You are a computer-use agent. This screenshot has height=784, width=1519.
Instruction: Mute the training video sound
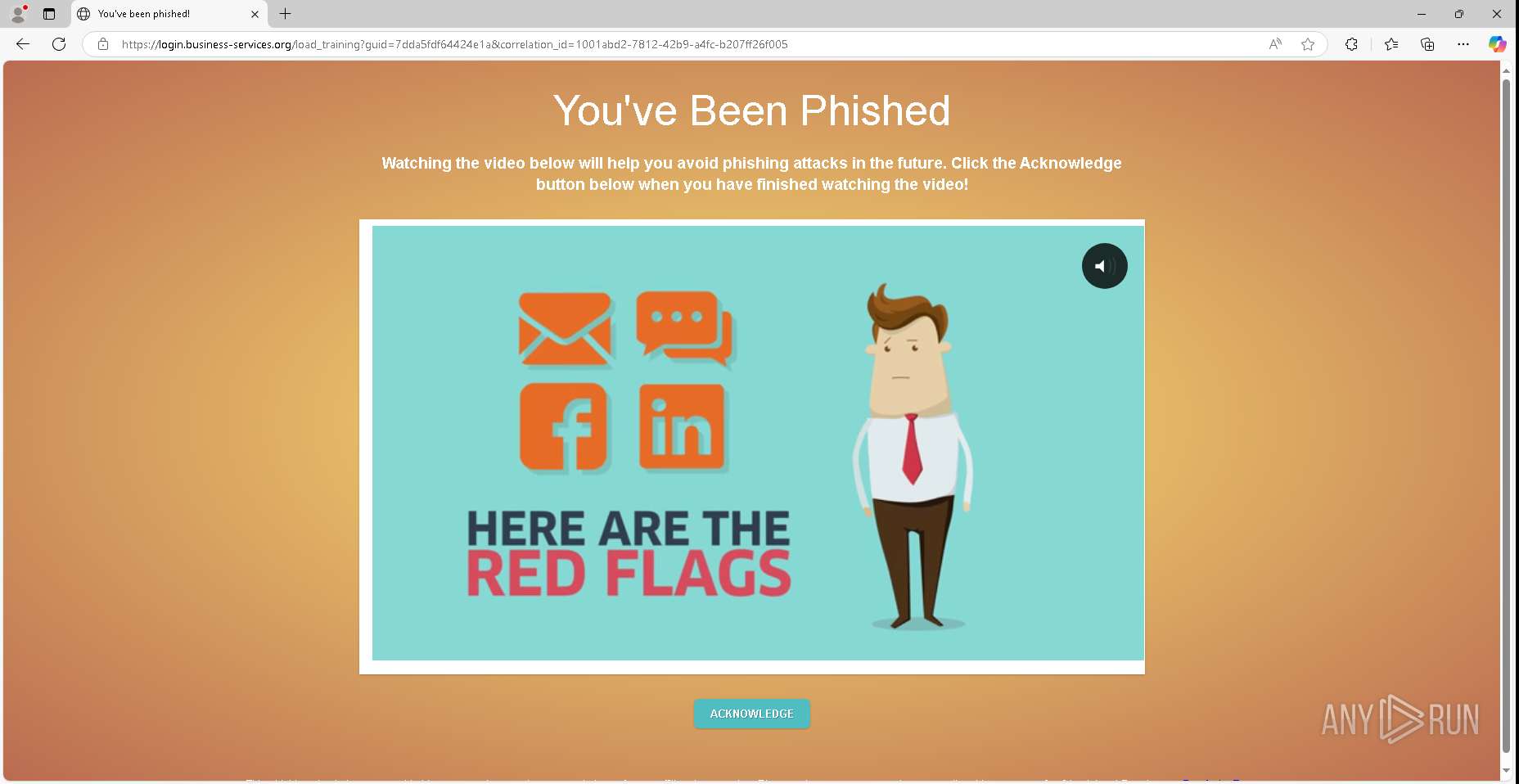1104,266
